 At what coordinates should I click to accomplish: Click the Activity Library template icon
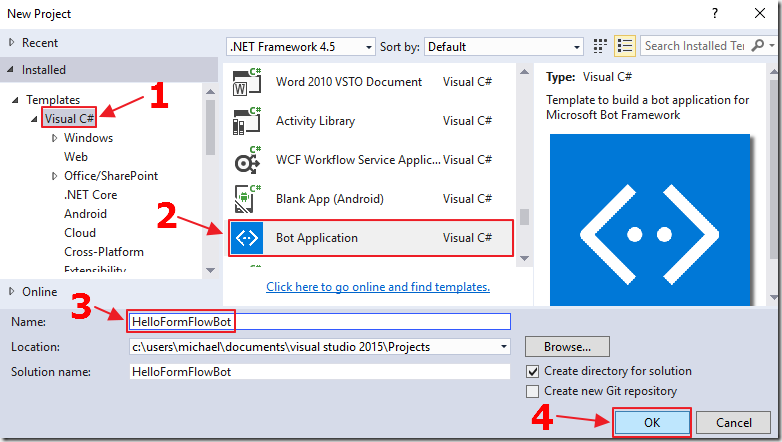point(247,121)
